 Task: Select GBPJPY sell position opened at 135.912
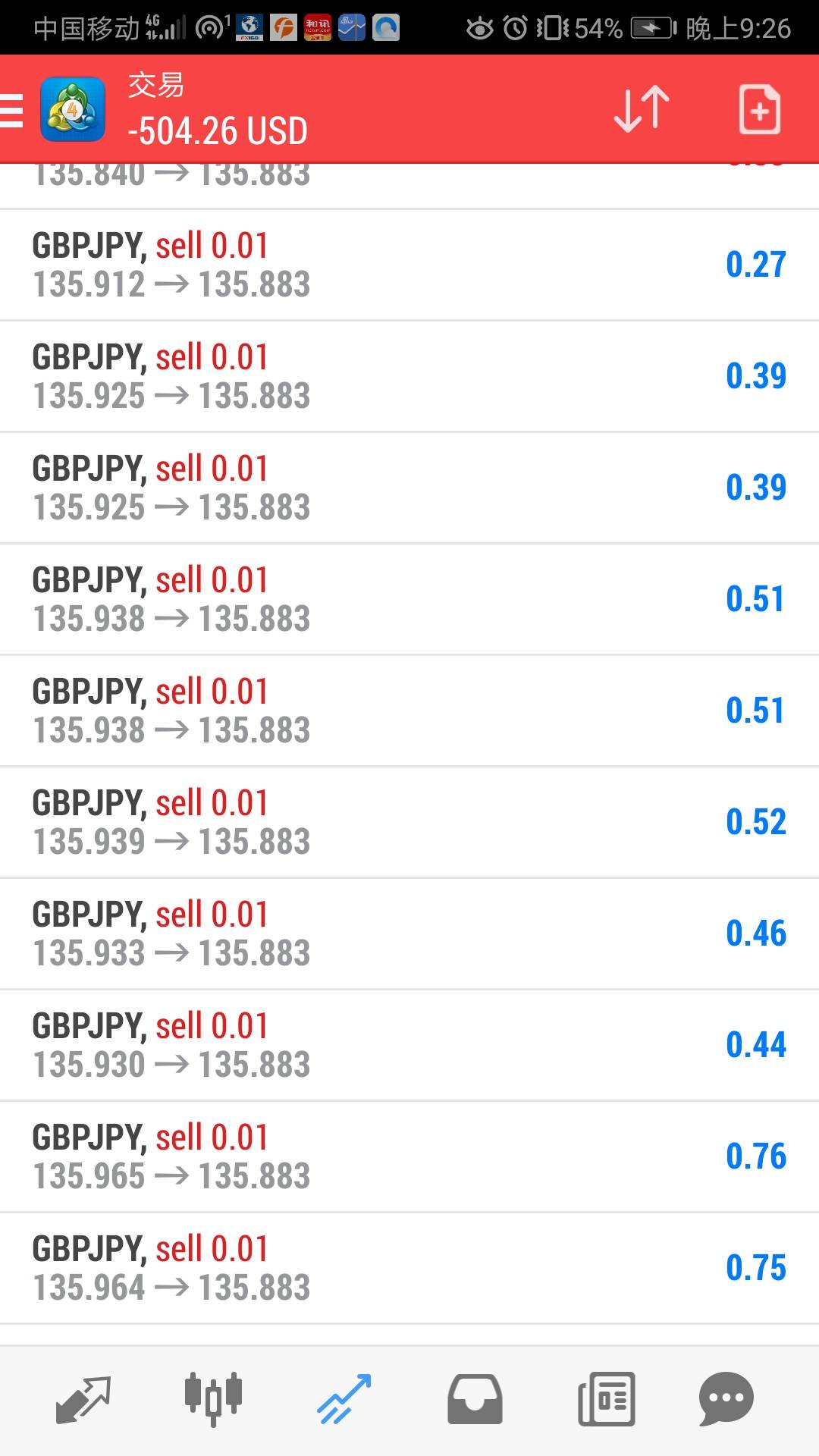(x=409, y=265)
